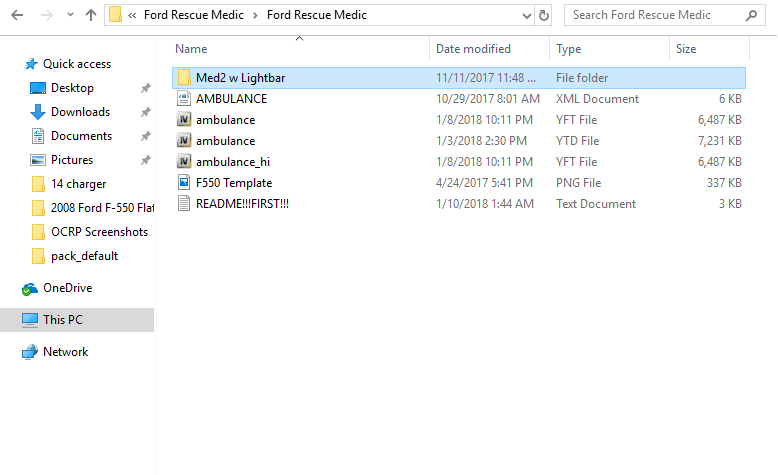Image resolution: width=778 pixels, height=475 pixels.
Task: Click the YTD File type cell
Action: click(577, 141)
